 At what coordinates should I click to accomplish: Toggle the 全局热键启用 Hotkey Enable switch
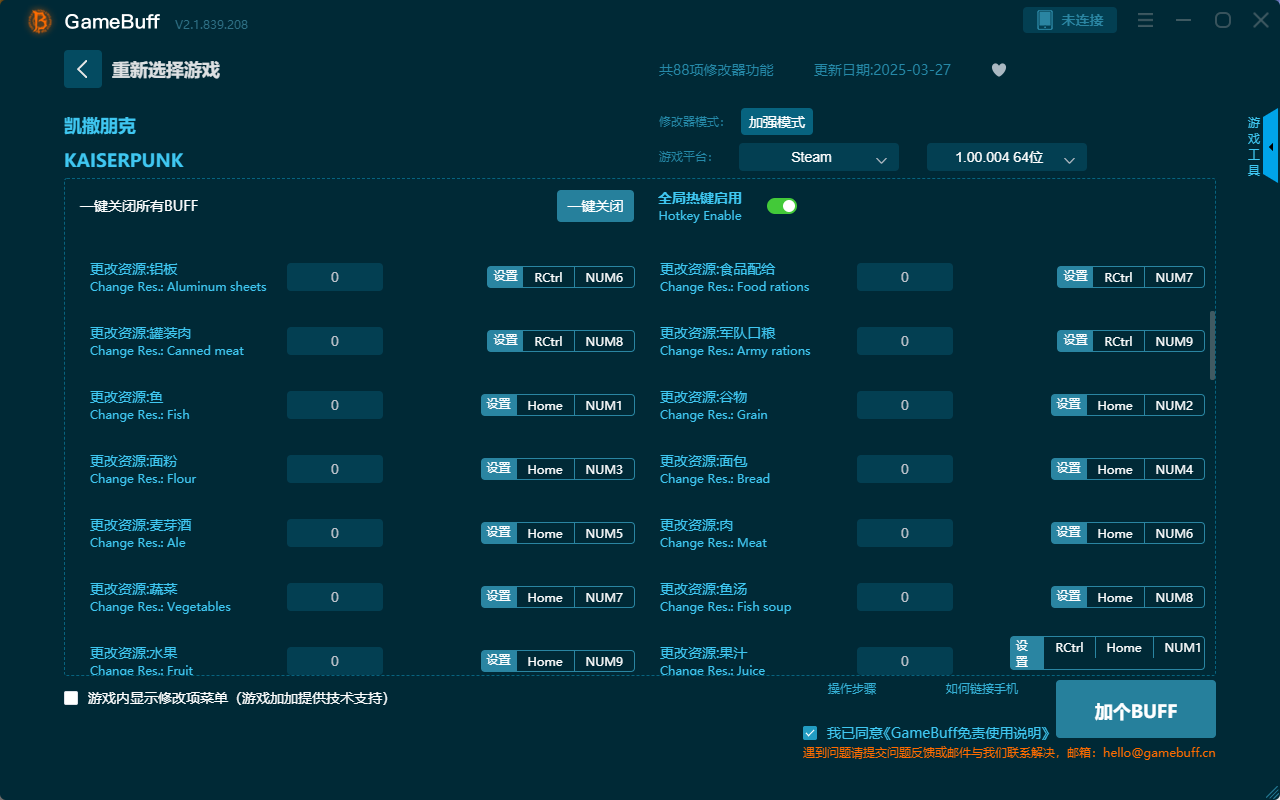[x=781, y=205]
